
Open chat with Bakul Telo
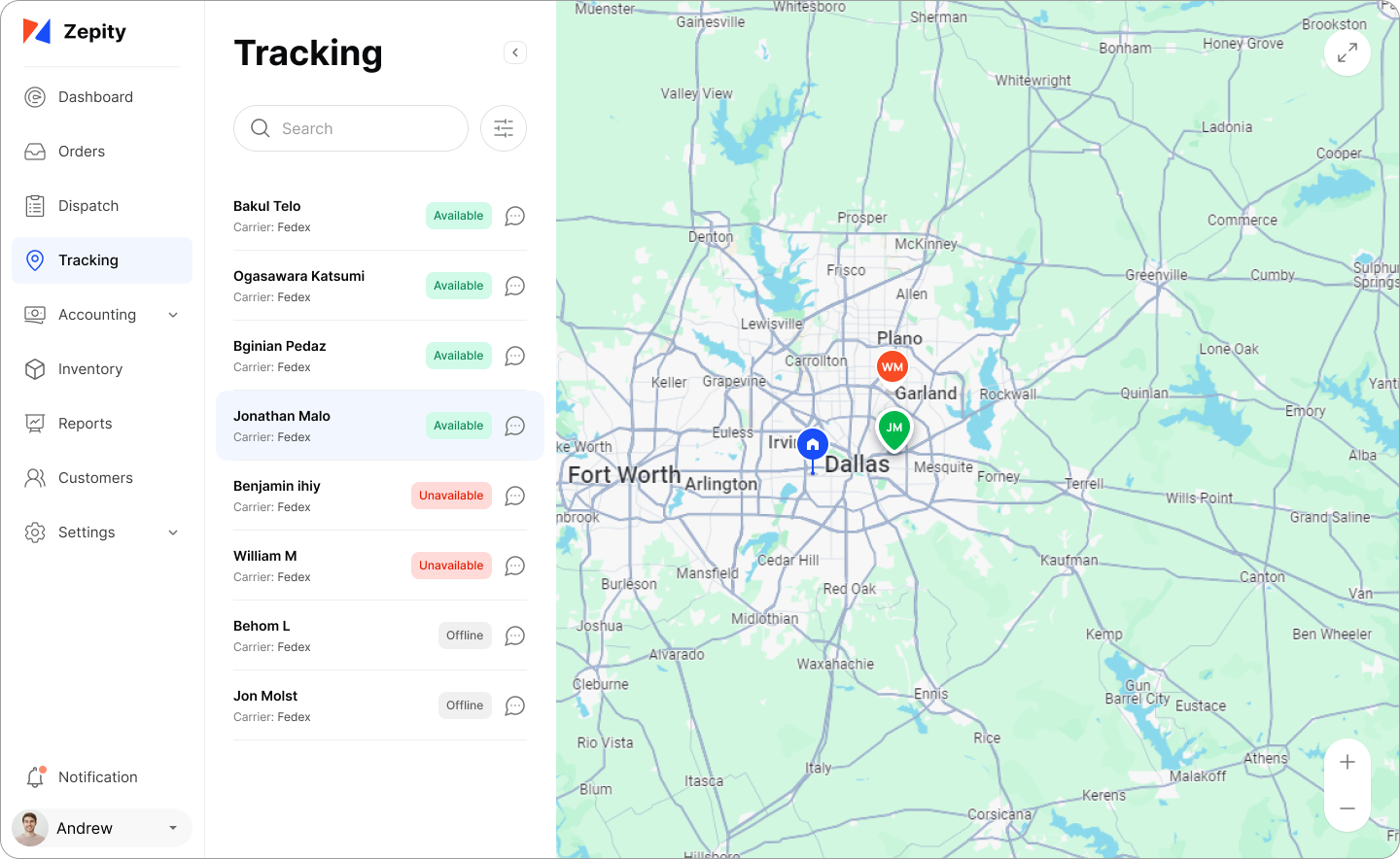[514, 216]
